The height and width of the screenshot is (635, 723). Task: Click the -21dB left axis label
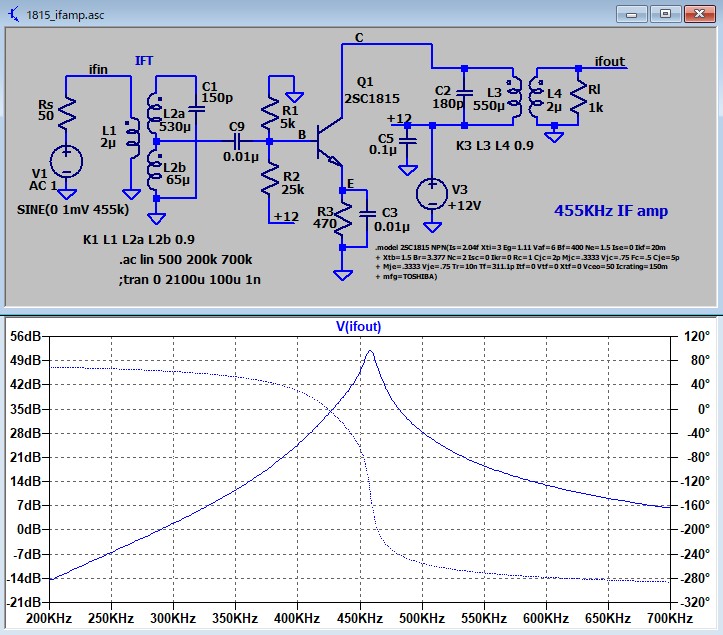coord(24,602)
